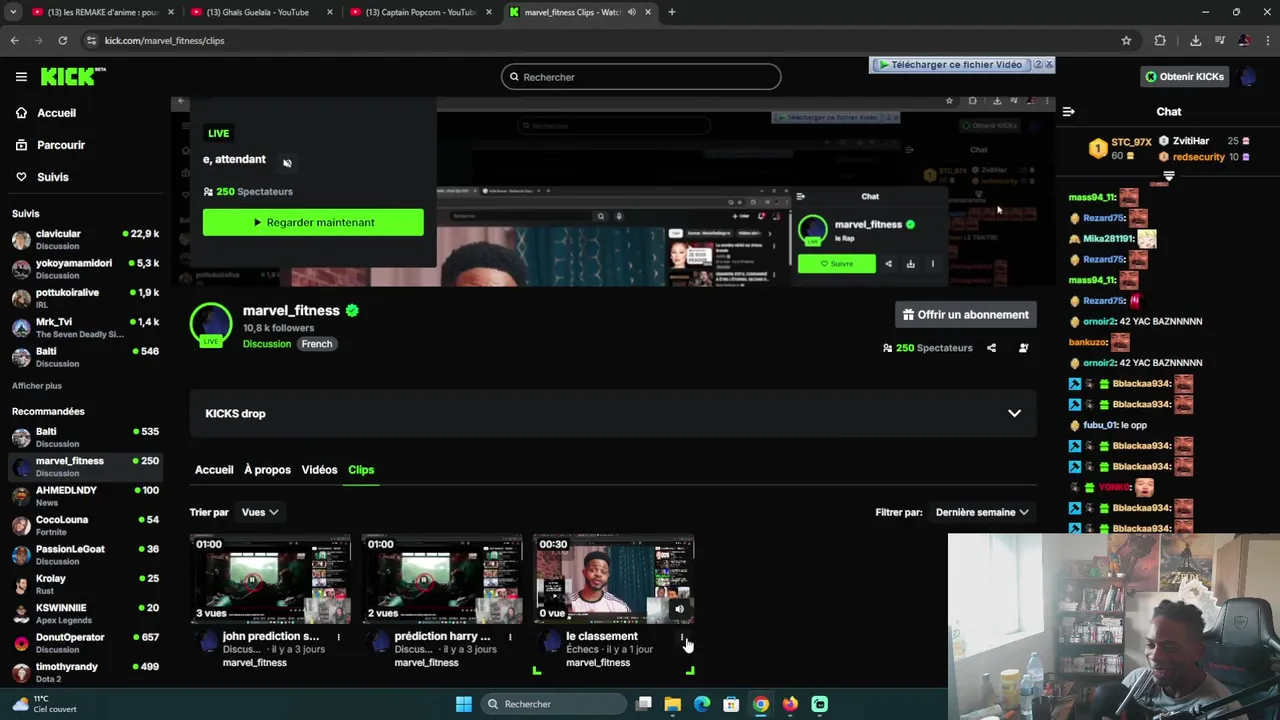The width and height of the screenshot is (1280, 720).
Task: Switch to the Ghais Guelaïa YouTube tab
Action: tap(258, 12)
